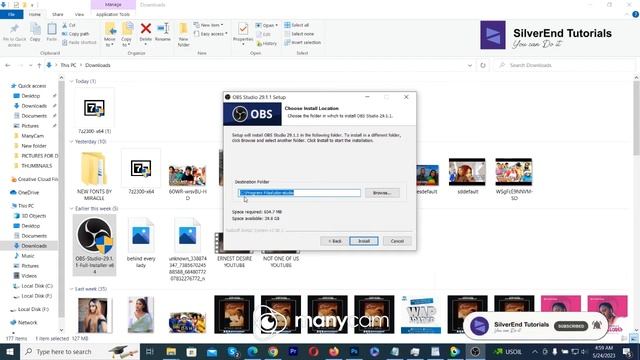
Task: Open Photoshop from taskbar
Action: (x=354, y=351)
